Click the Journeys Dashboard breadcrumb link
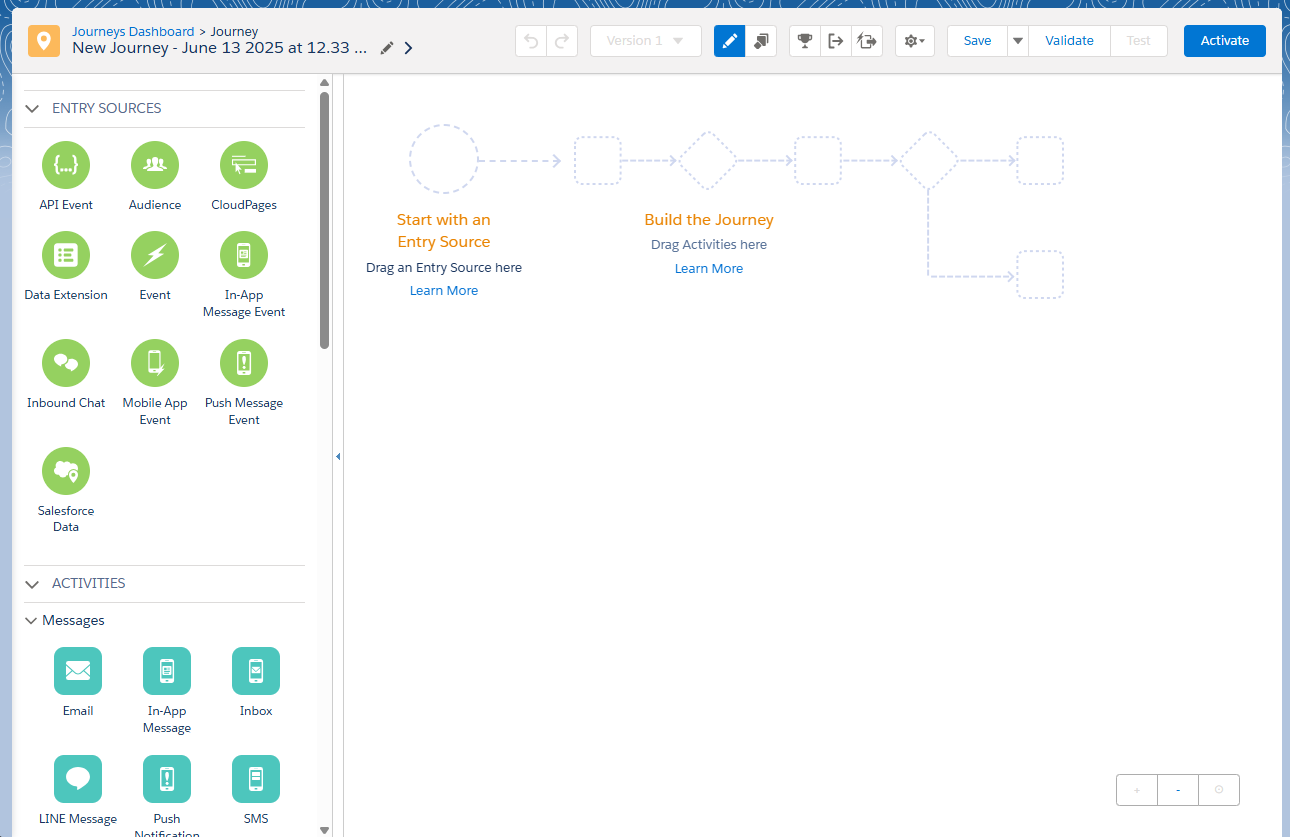 pyautogui.click(x=133, y=31)
